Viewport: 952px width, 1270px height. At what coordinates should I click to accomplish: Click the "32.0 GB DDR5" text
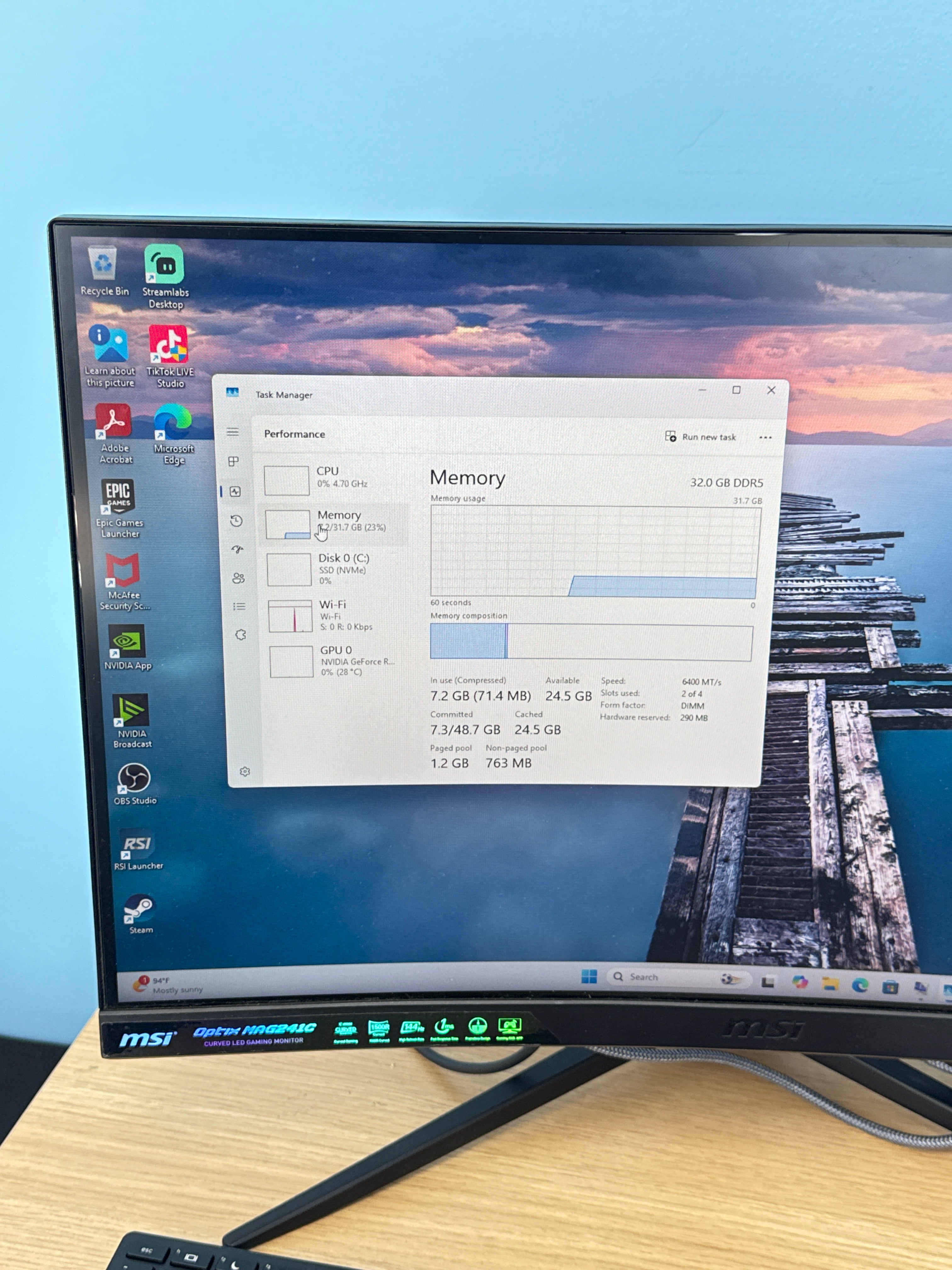pos(726,483)
